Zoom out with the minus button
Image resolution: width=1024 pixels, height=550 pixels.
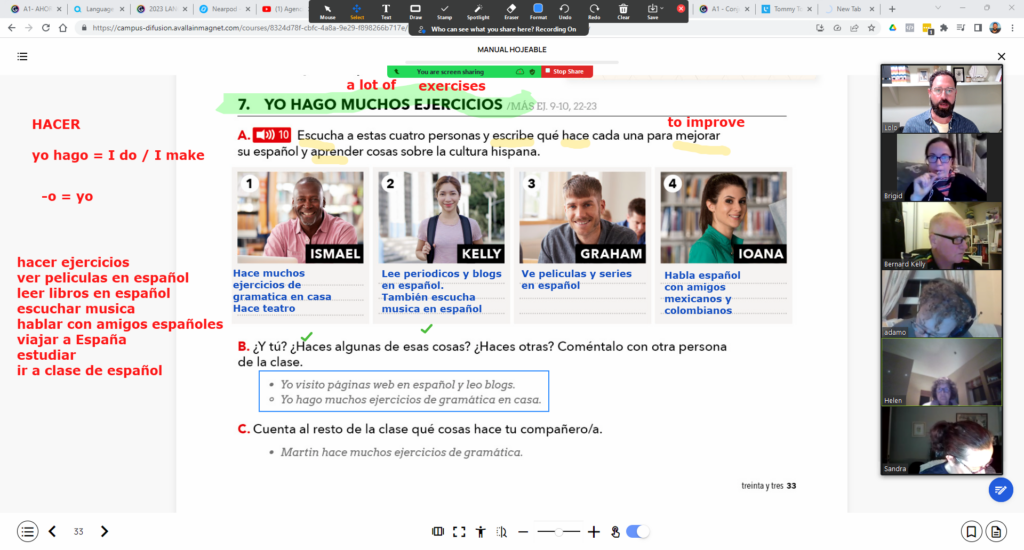pyautogui.click(x=523, y=532)
